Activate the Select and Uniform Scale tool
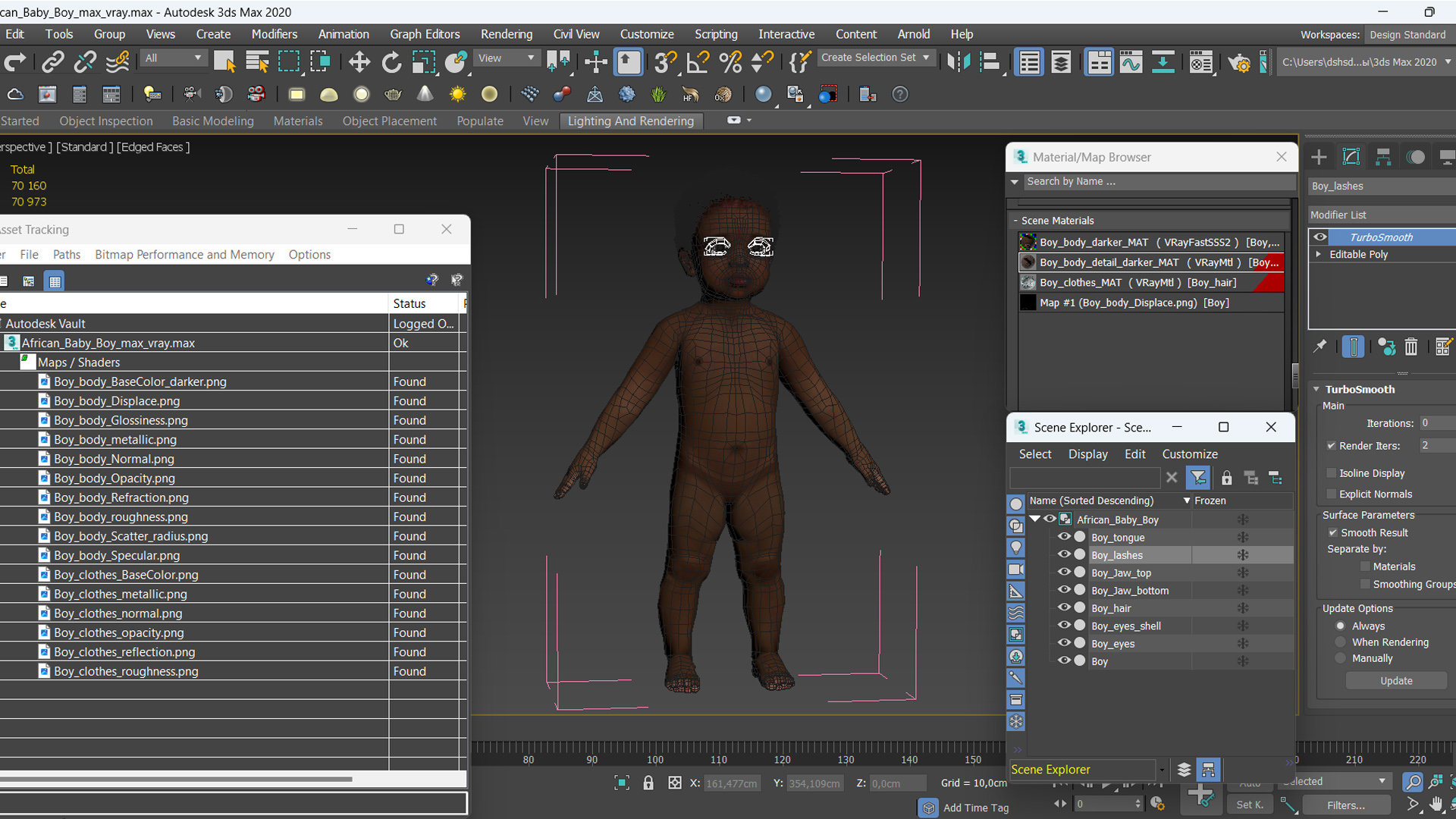Image resolution: width=1456 pixels, height=819 pixels. coord(423,62)
